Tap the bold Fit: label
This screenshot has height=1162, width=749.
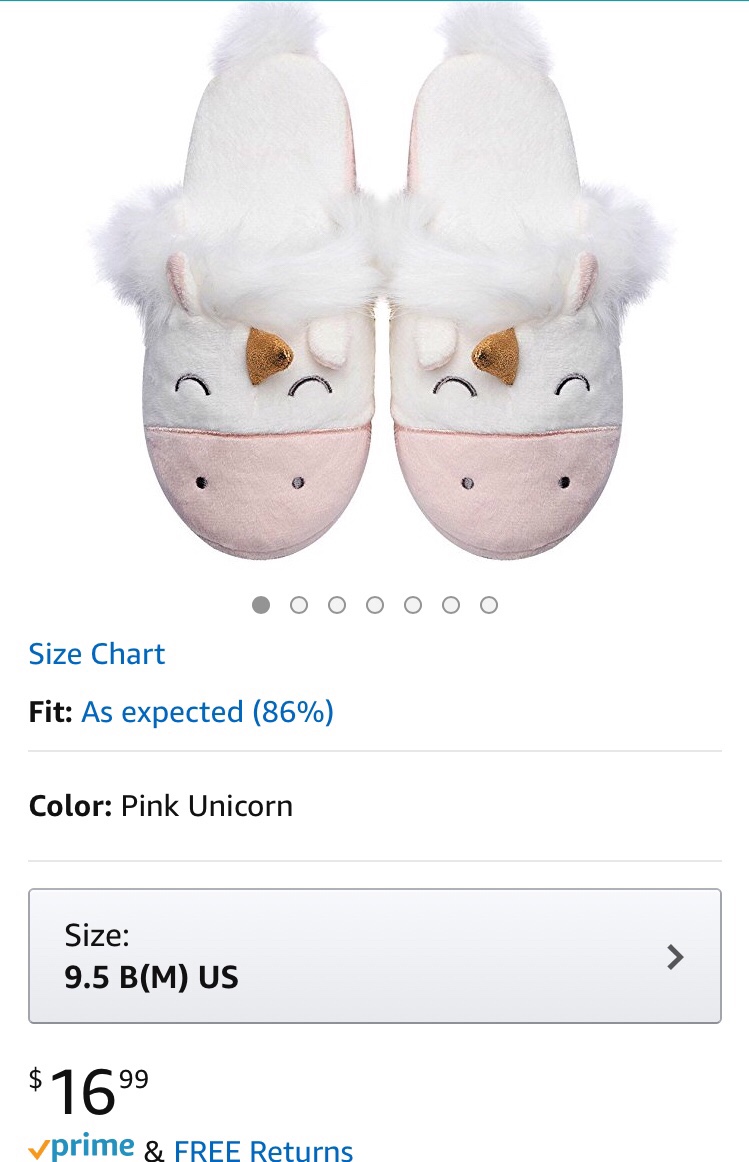click(50, 712)
